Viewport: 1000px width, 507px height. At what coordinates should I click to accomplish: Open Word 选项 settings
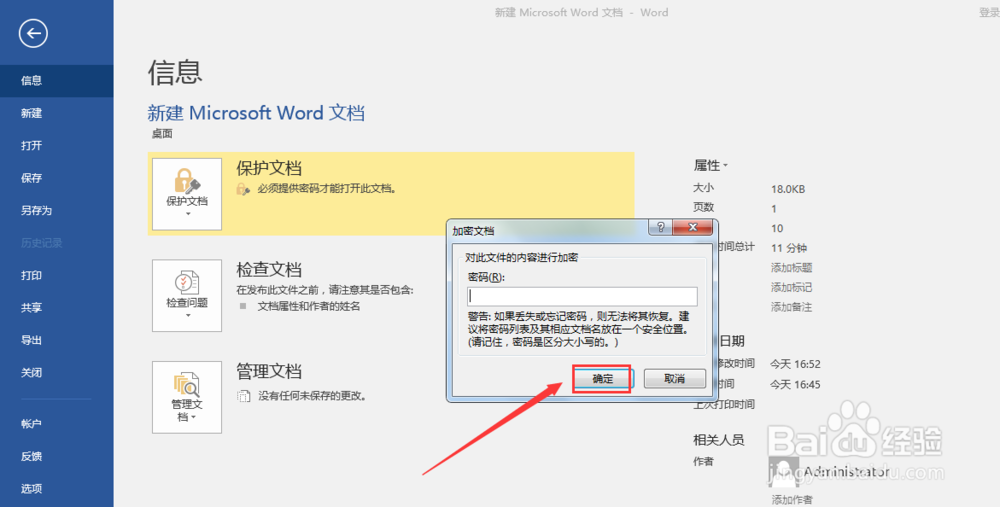(57, 489)
